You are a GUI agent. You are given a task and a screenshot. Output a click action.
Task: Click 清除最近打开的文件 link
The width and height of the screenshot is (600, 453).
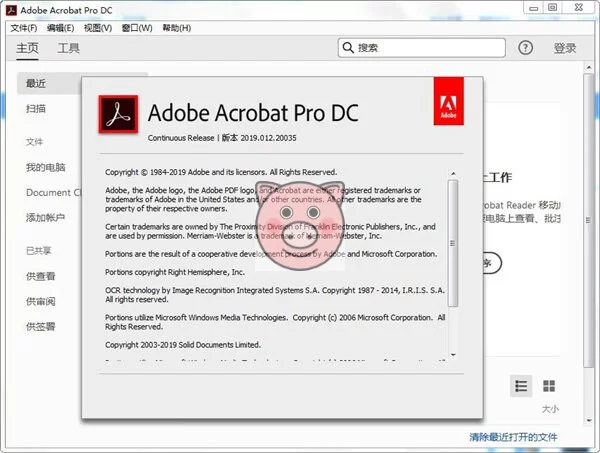pos(513,437)
